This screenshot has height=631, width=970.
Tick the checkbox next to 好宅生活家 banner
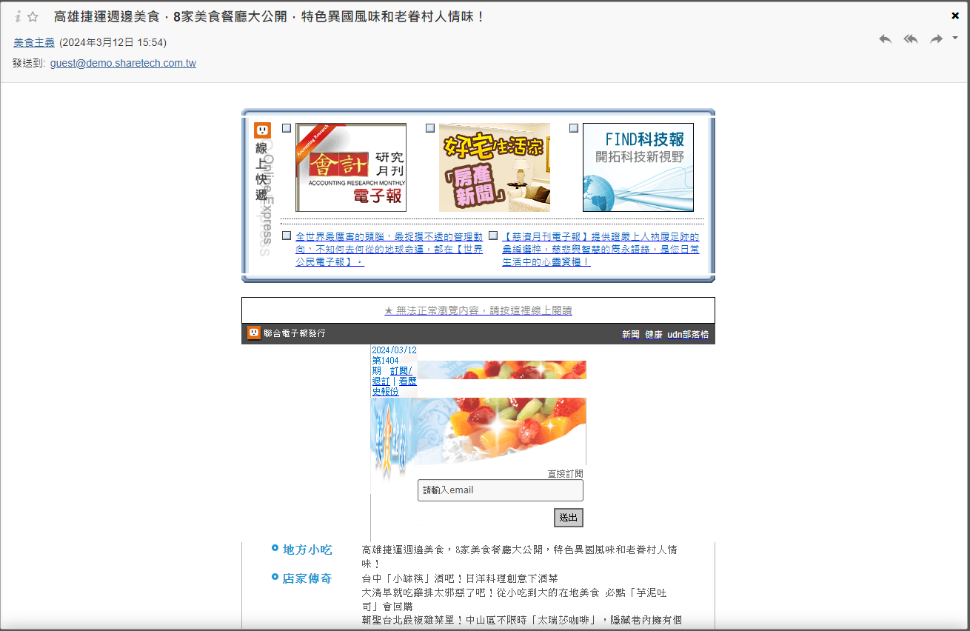click(430, 129)
